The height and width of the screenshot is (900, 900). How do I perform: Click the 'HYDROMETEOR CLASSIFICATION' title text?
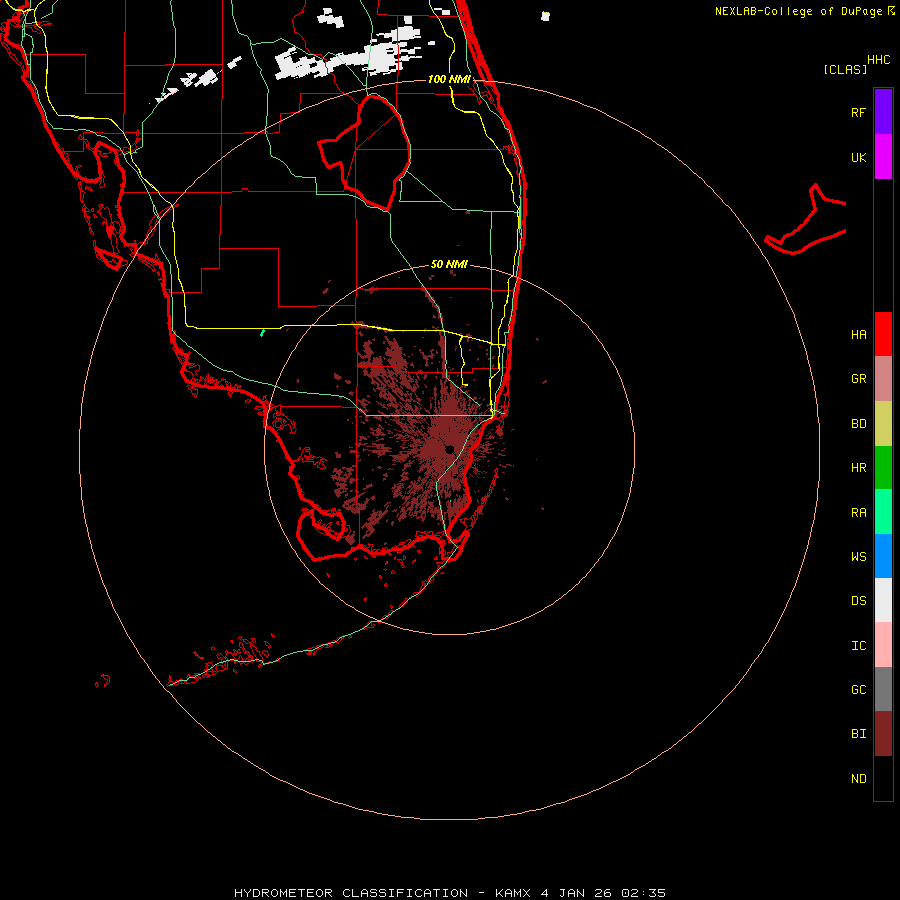[351, 893]
